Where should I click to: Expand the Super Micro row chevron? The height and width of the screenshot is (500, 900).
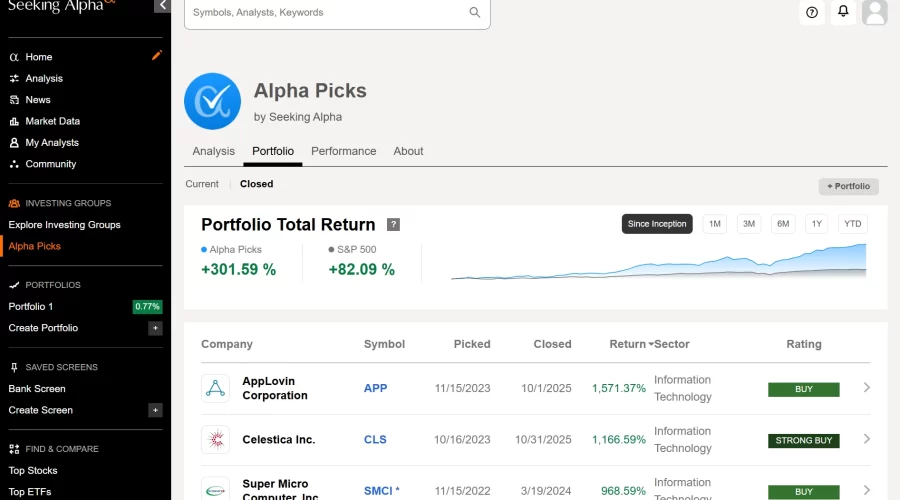click(867, 490)
